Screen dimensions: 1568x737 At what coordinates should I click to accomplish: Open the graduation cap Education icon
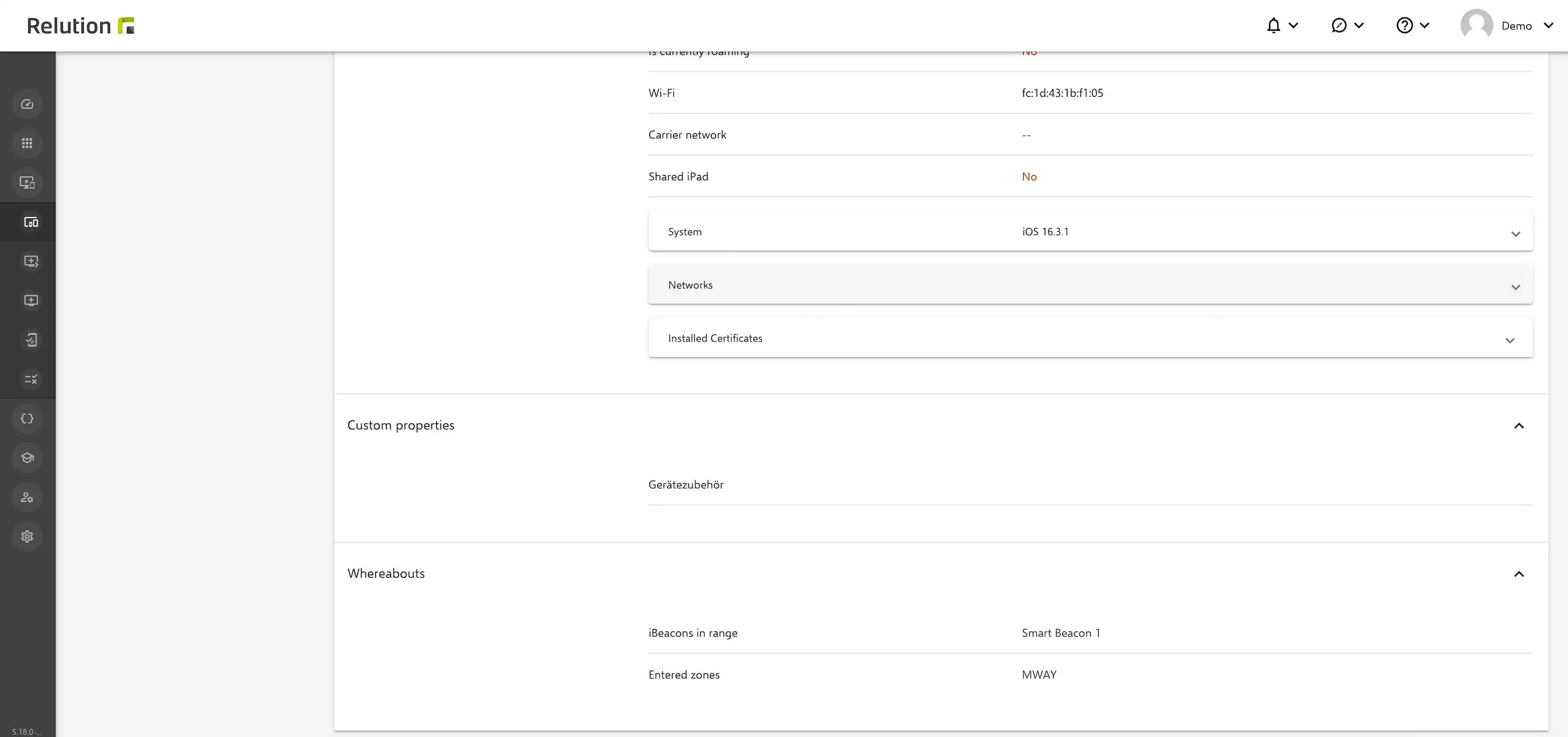point(27,458)
